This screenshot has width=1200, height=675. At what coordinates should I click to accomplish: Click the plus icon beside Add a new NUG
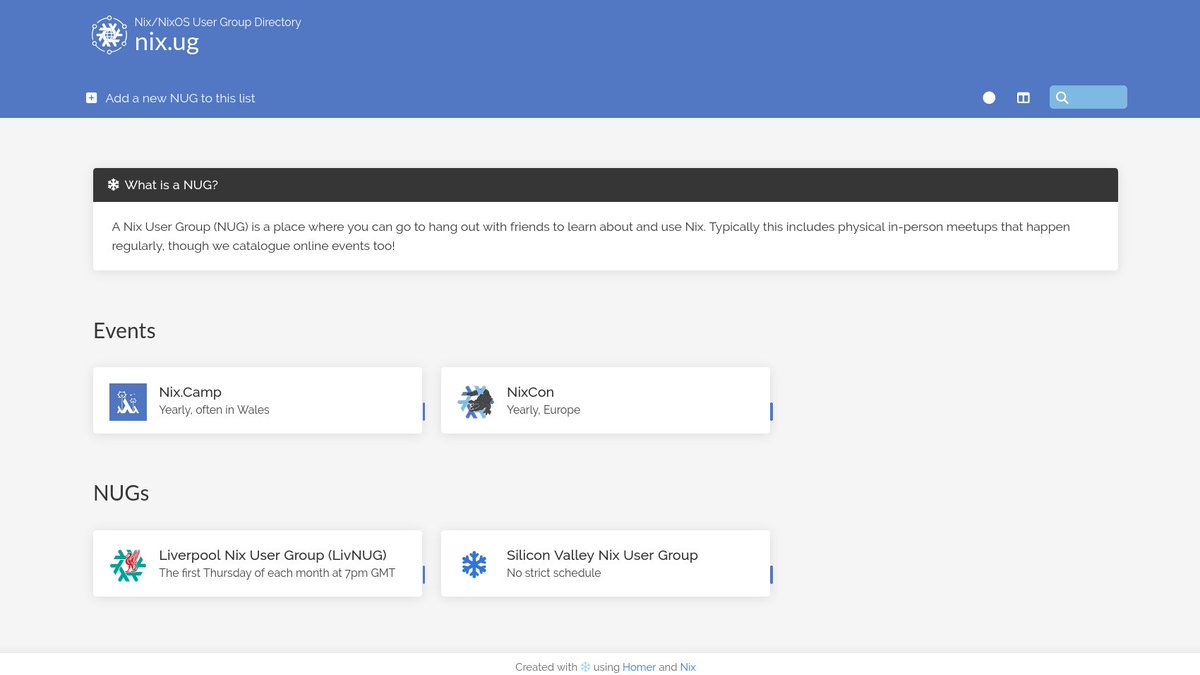[x=91, y=98]
